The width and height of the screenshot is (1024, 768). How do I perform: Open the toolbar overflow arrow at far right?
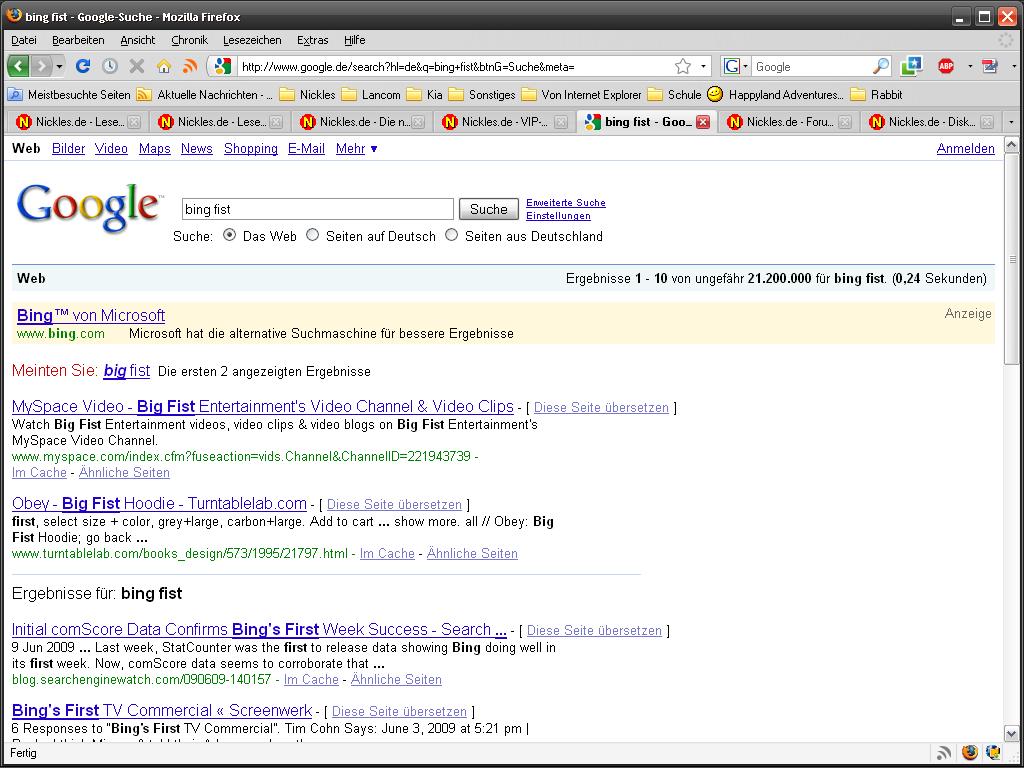(1014, 67)
